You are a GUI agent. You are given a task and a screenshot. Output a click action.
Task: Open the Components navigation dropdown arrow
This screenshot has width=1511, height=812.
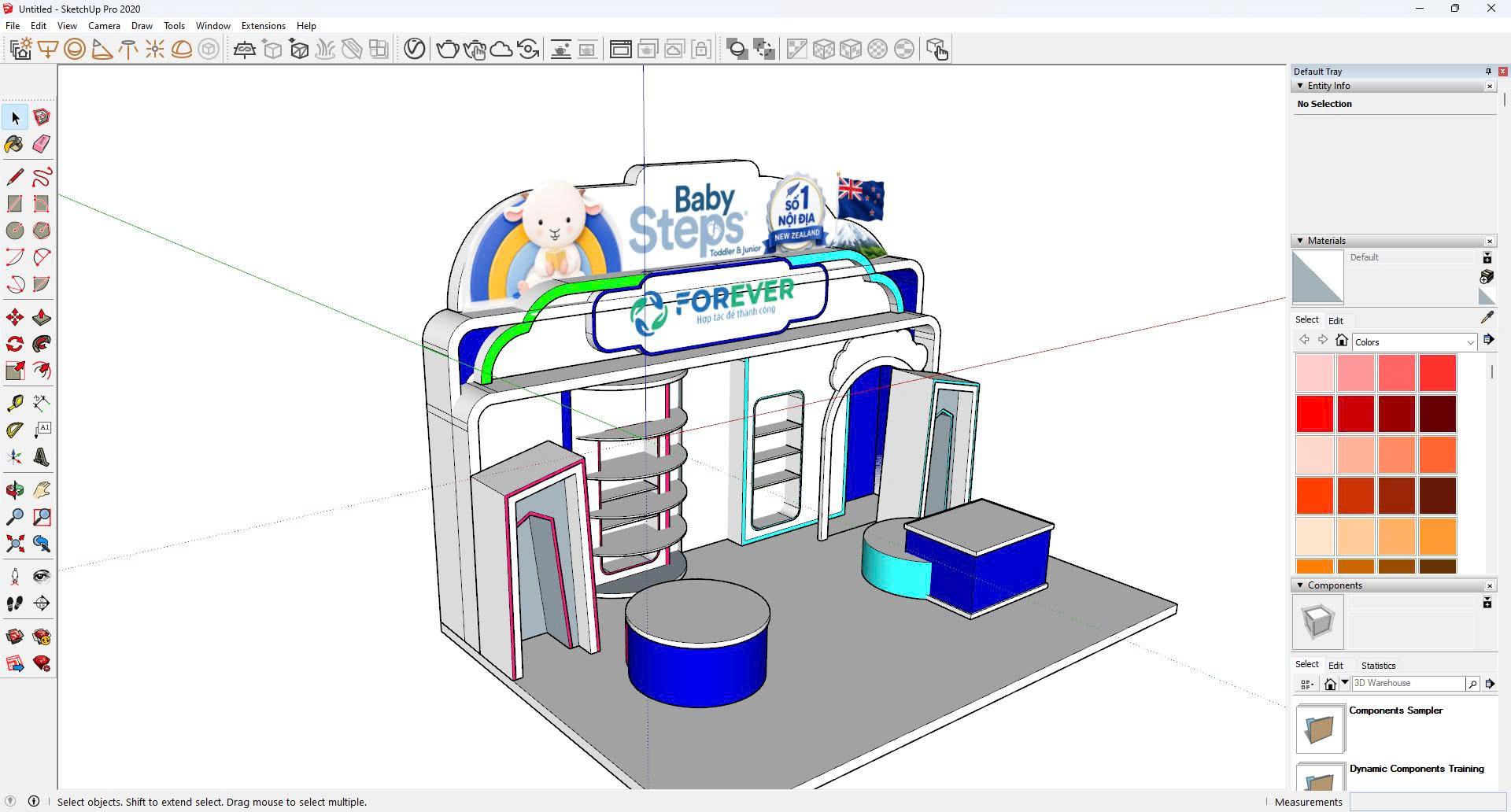click(1345, 683)
